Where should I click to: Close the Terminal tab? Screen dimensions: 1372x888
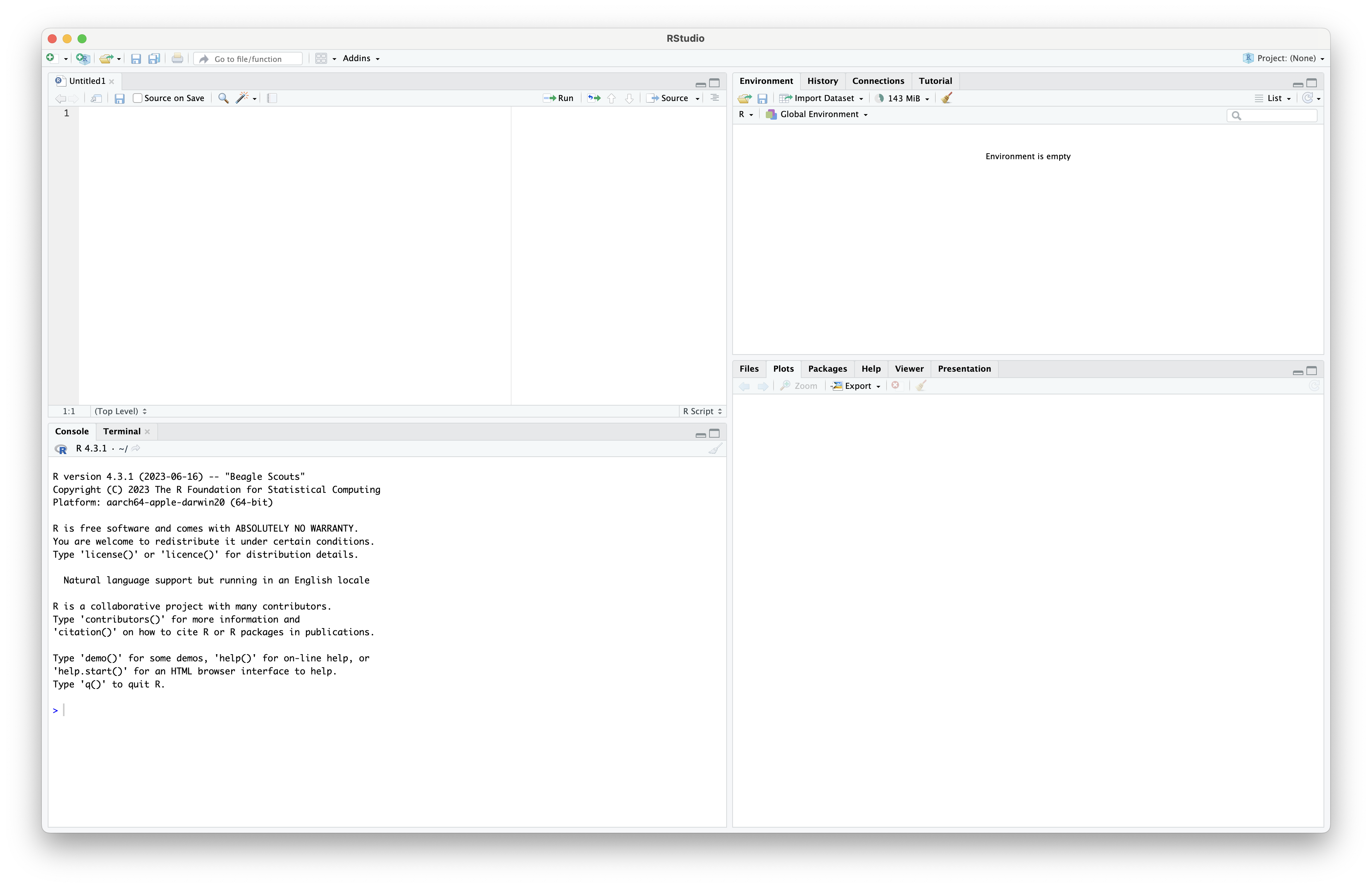coord(148,432)
